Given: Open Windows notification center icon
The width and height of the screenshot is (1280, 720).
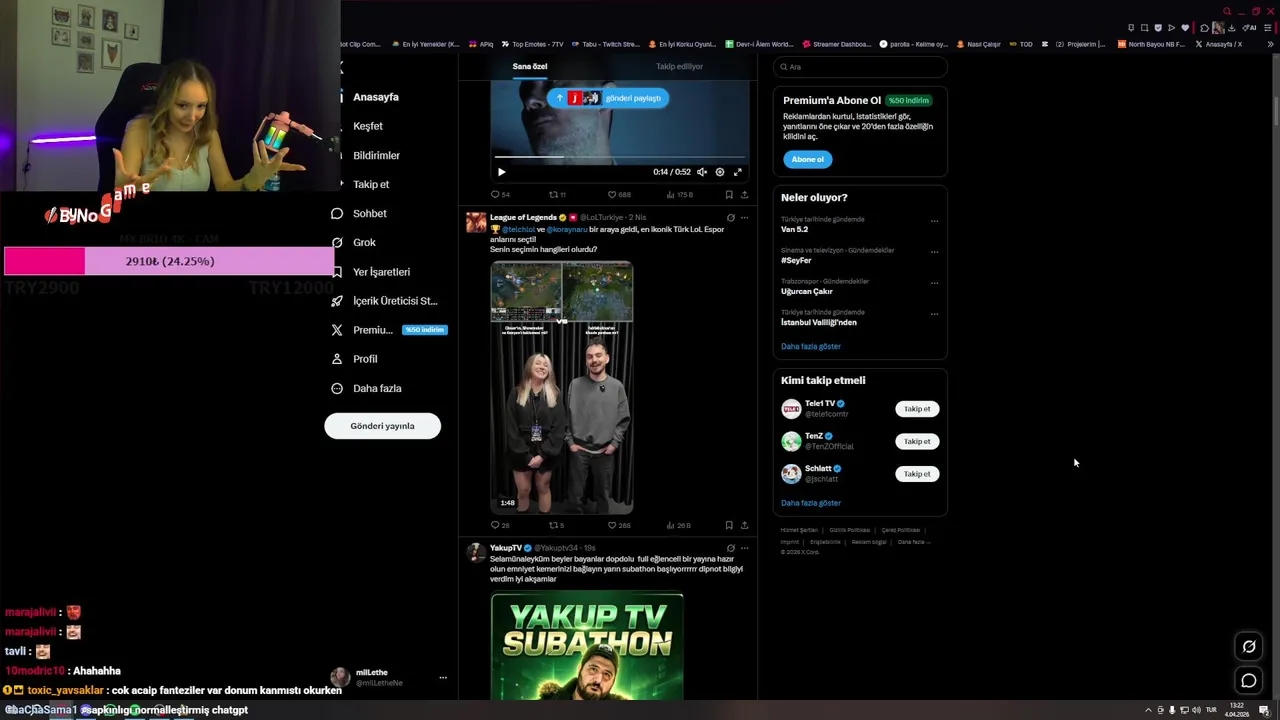Looking at the screenshot, I should (1264, 710).
